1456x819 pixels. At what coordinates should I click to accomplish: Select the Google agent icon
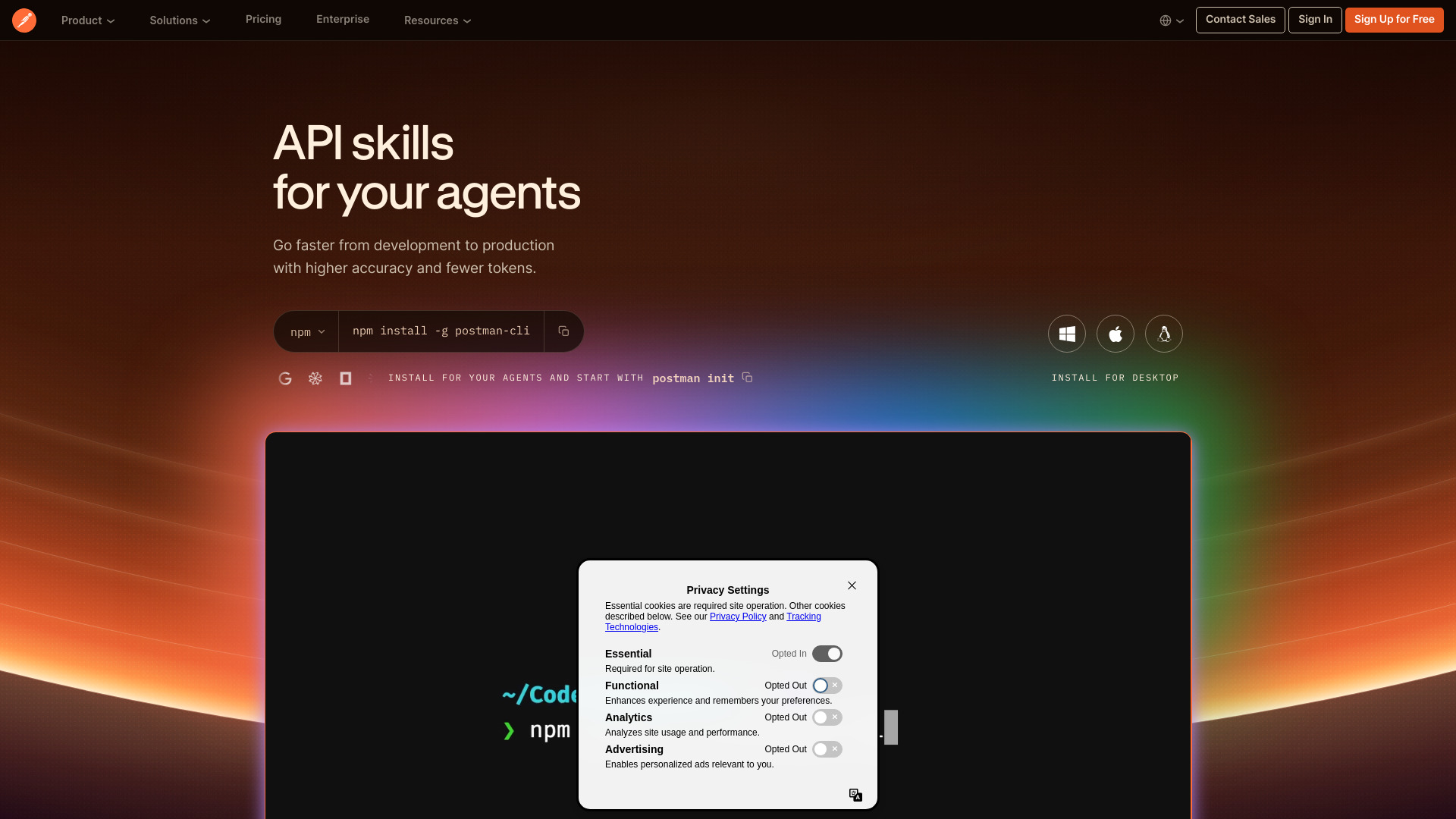[285, 378]
